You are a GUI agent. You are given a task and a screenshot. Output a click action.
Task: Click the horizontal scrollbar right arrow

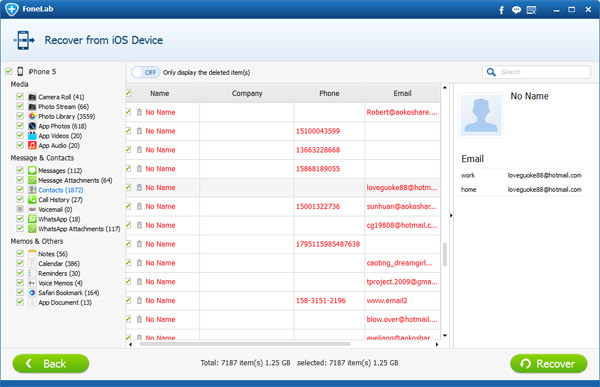coord(437,344)
